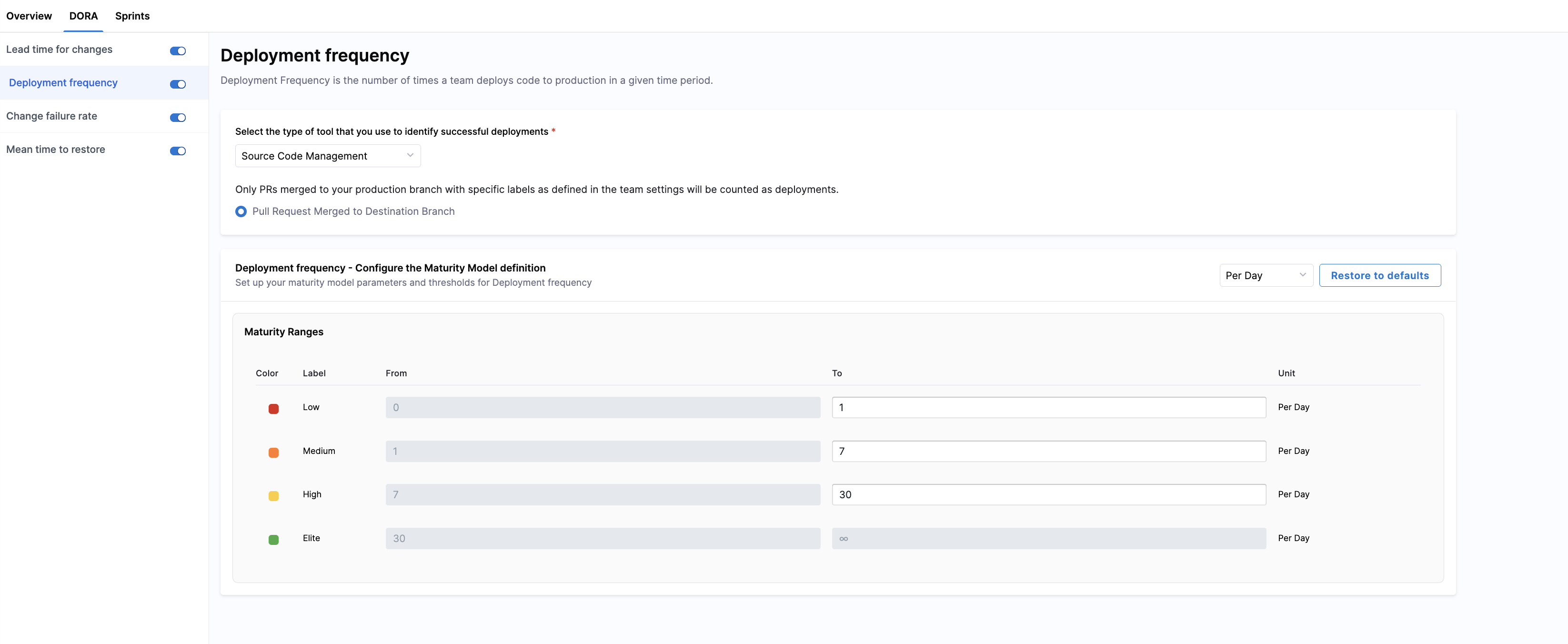The width and height of the screenshot is (1568, 644).
Task: Expand the Per Day unit dropdown
Action: (x=1266, y=275)
